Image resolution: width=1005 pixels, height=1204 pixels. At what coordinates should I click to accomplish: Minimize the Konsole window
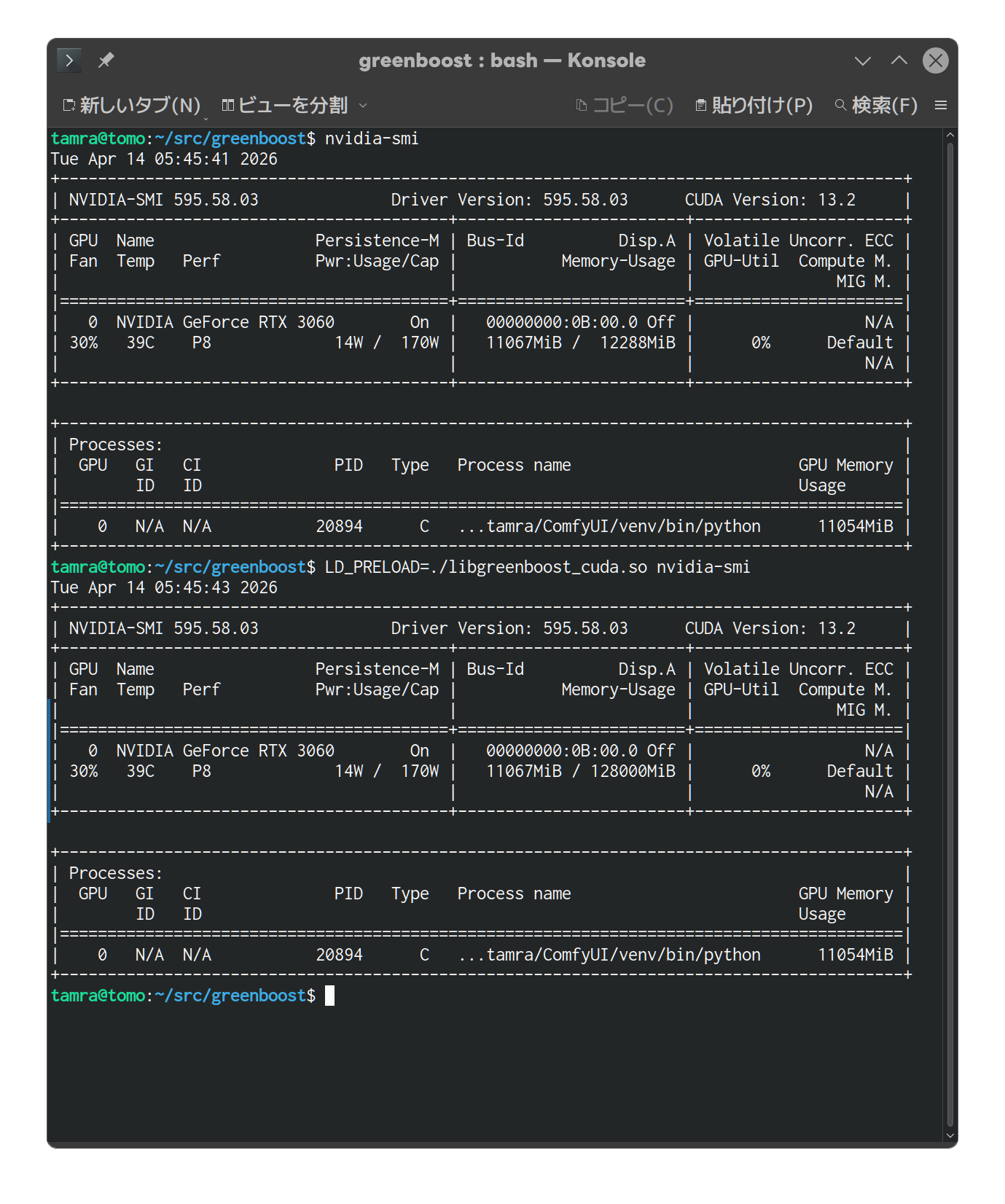pos(863,60)
